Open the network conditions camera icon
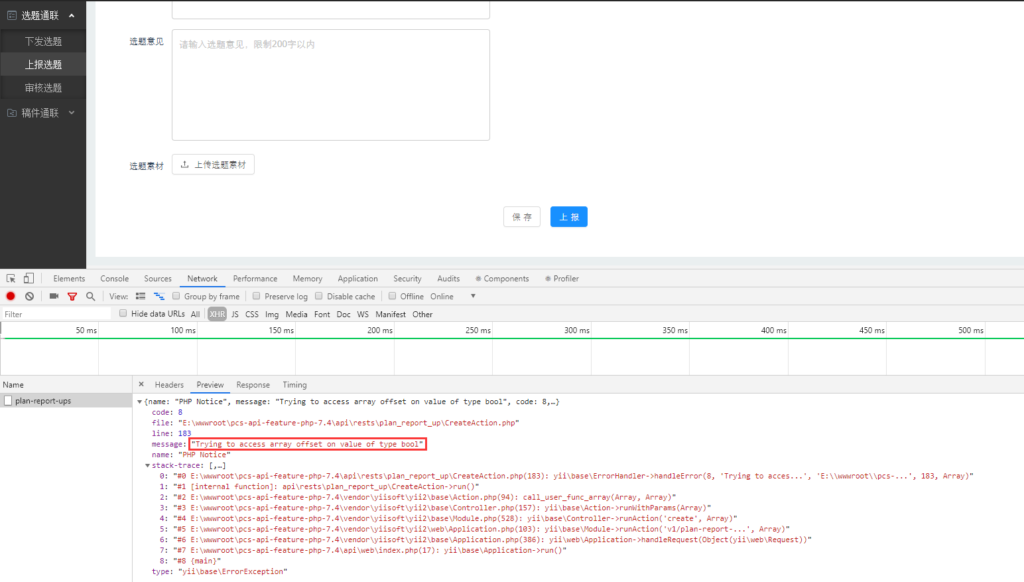Image resolution: width=1024 pixels, height=582 pixels. click(56, 296)
